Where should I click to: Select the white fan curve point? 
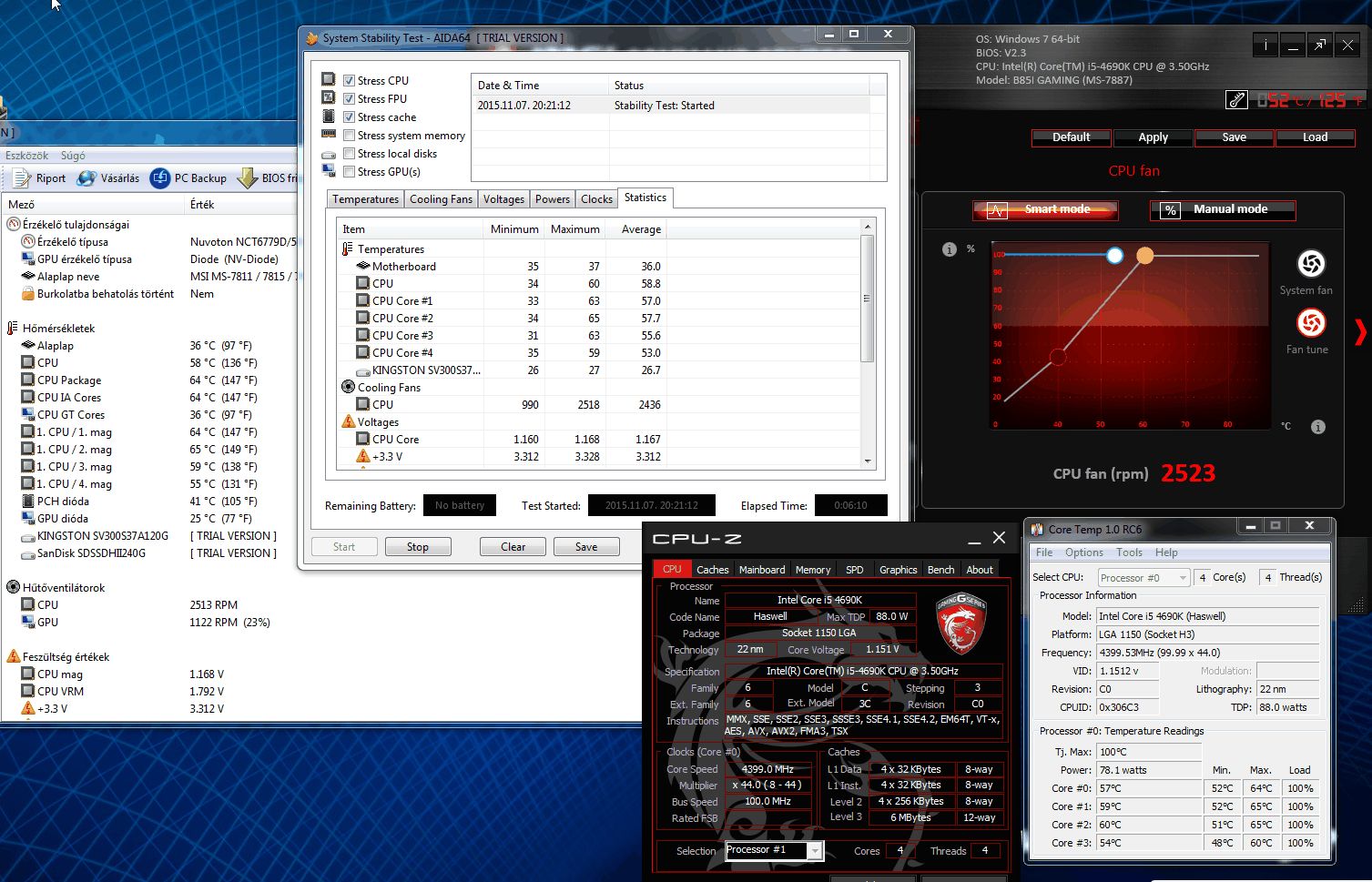pos(1114,256)
